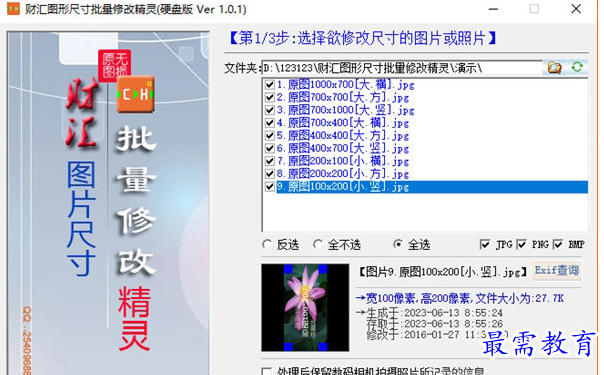The image size is (604, 375).
Task: Open the folder browse icon
Action: click(x=554, y=67)
